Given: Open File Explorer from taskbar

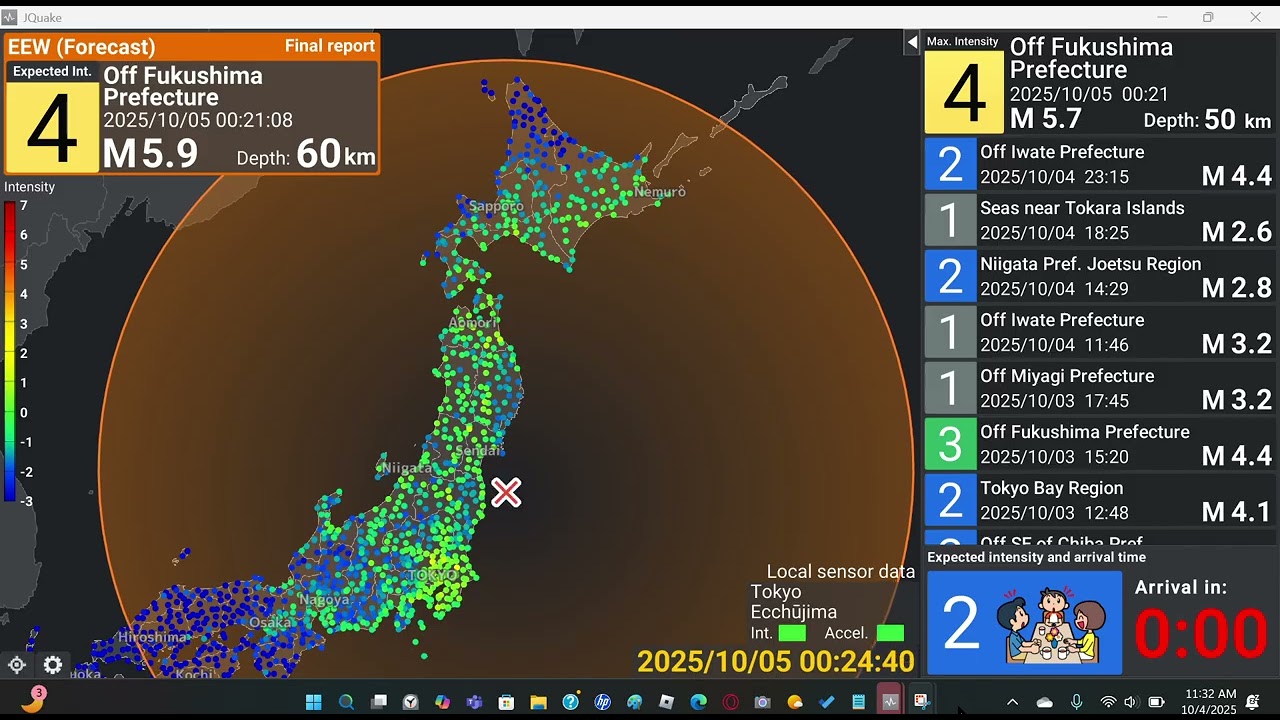Looking at the screenshot, I should point(538,702).
